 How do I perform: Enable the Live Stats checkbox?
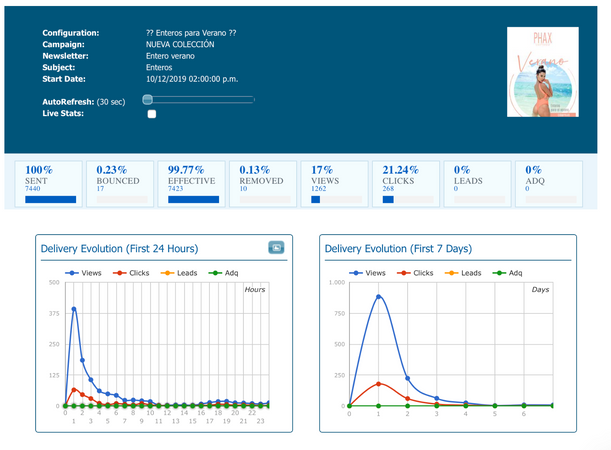coord(152,115)
